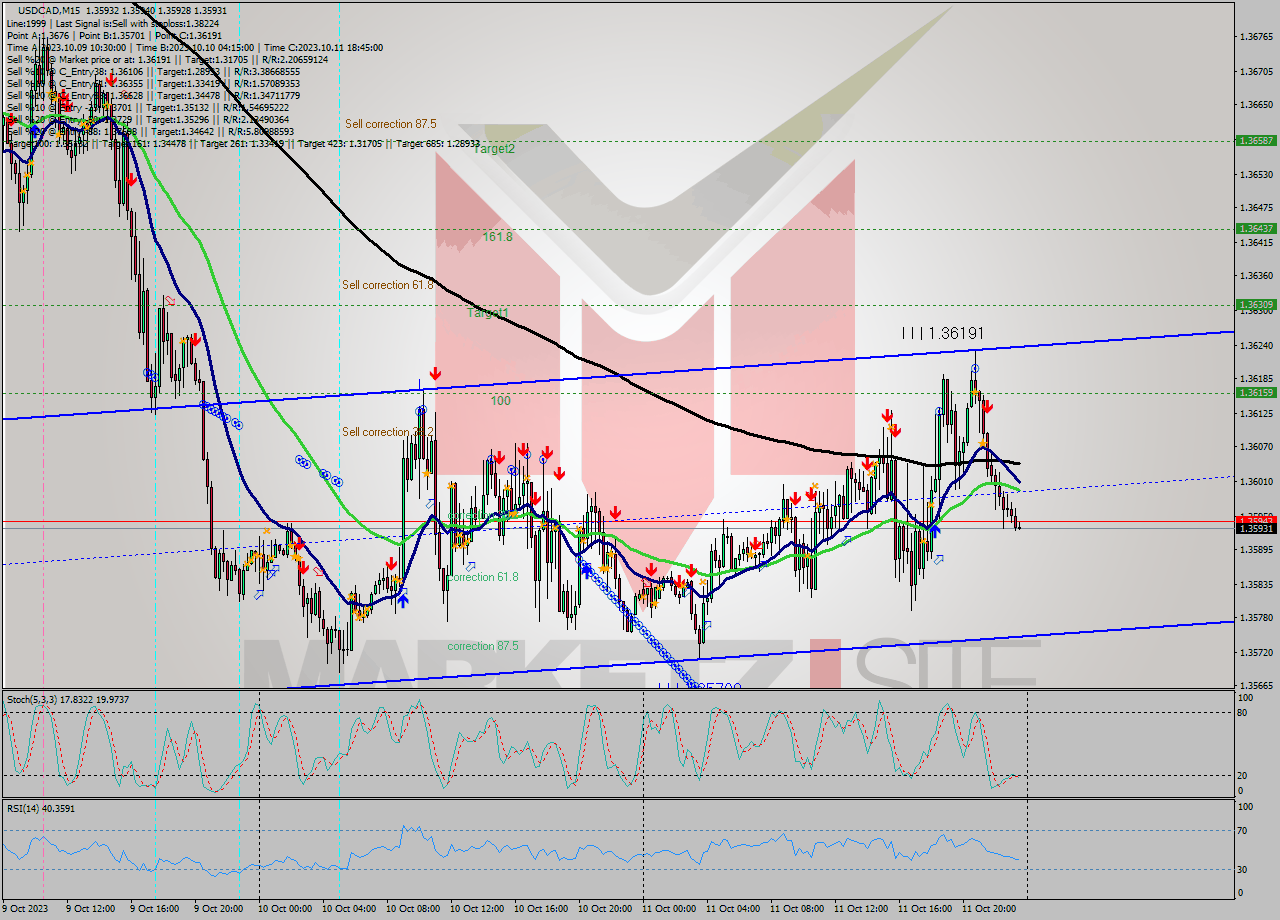Click the green 1.36437 price tag
This screenshot has width=1280, height=920.
[x=1255, y=228]
